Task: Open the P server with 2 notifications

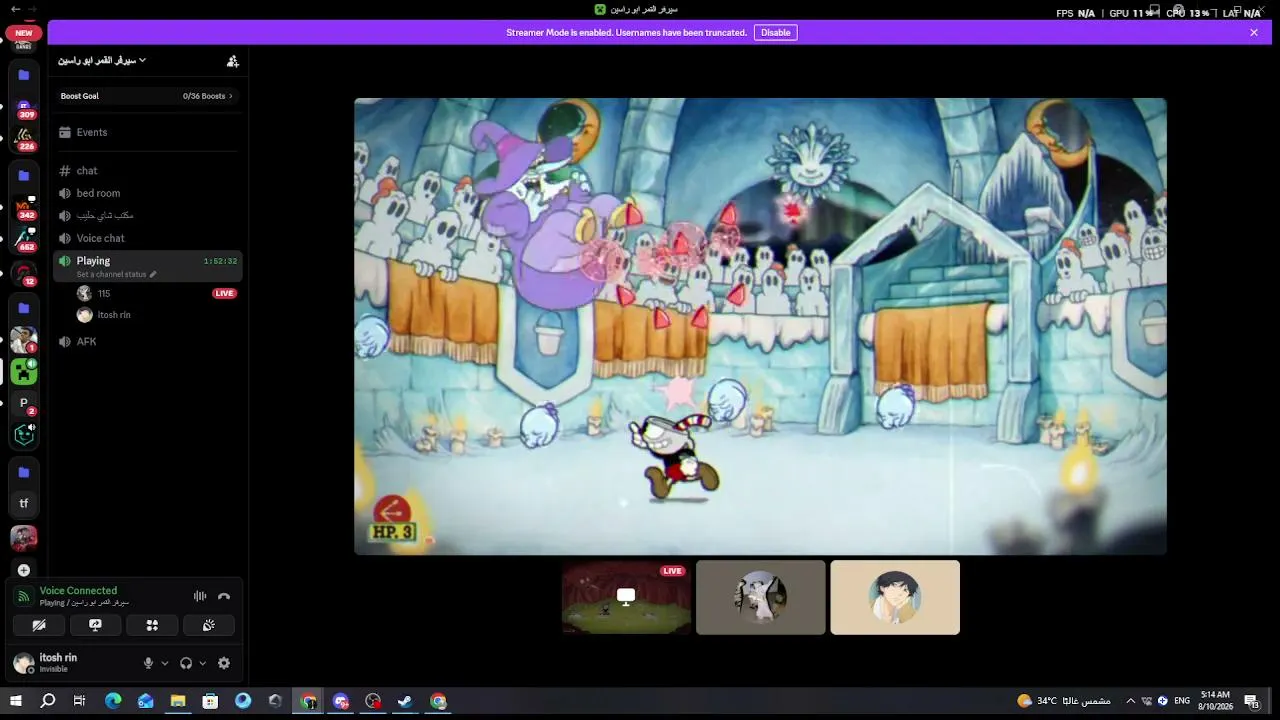Action: (24, 403)
